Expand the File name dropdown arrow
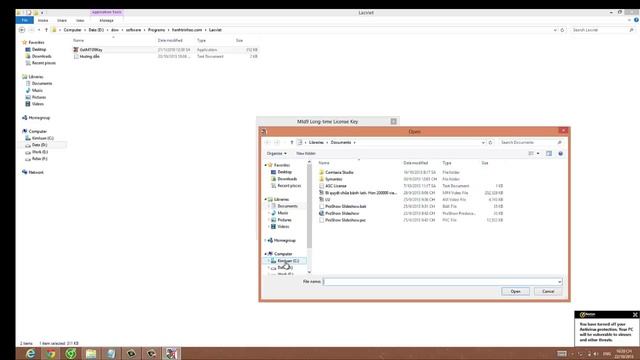Viewport: 640px width, 360px height. [559, 282]
